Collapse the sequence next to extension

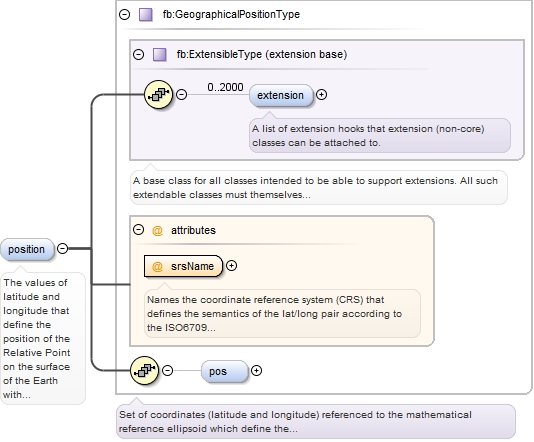182,94
